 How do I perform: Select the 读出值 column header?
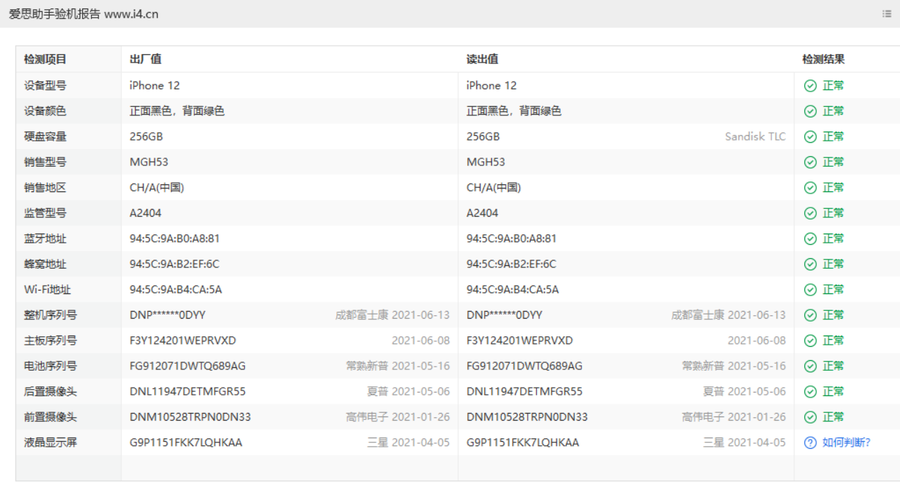pyautogui.click(x=482, y=59)
